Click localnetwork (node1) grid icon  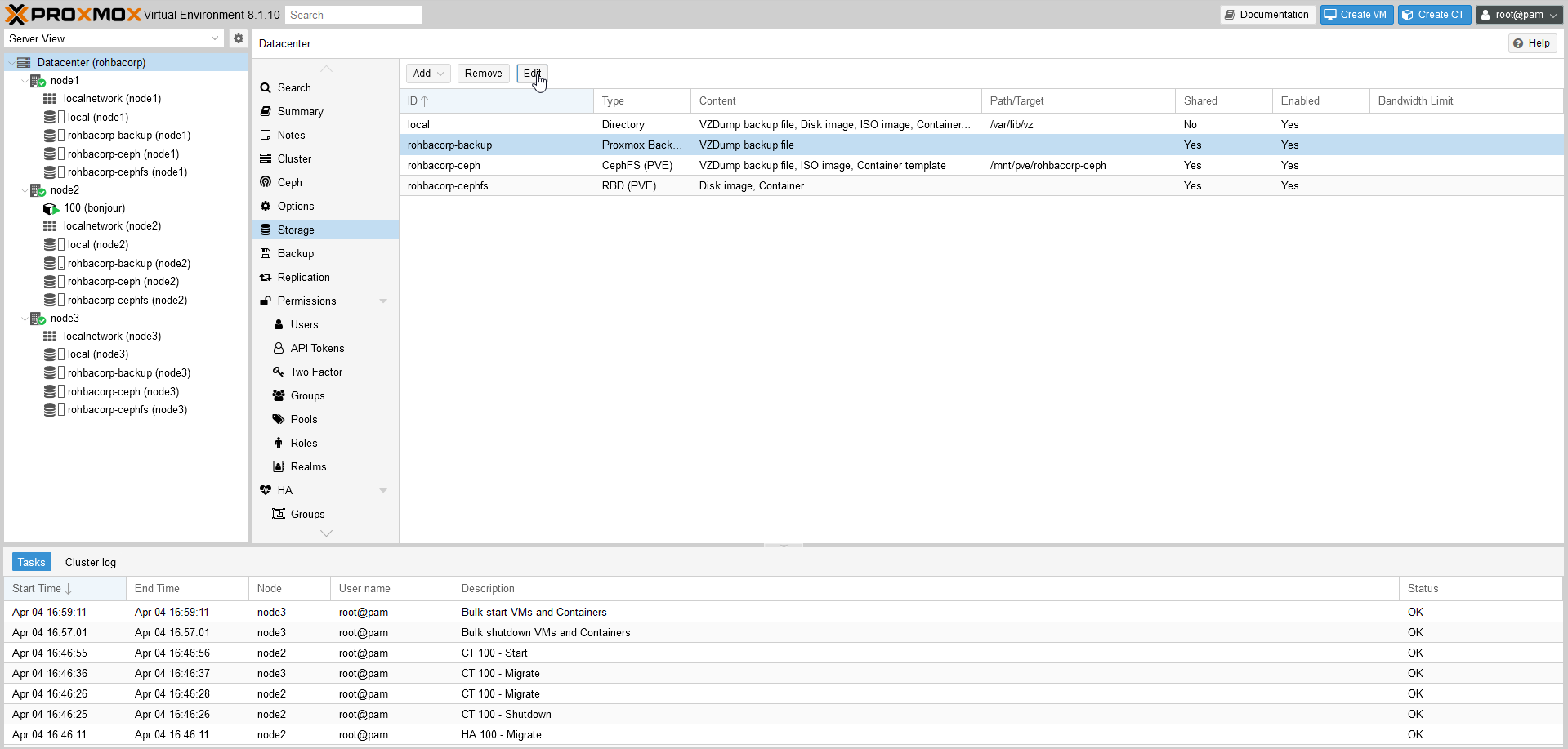point(50,99)
